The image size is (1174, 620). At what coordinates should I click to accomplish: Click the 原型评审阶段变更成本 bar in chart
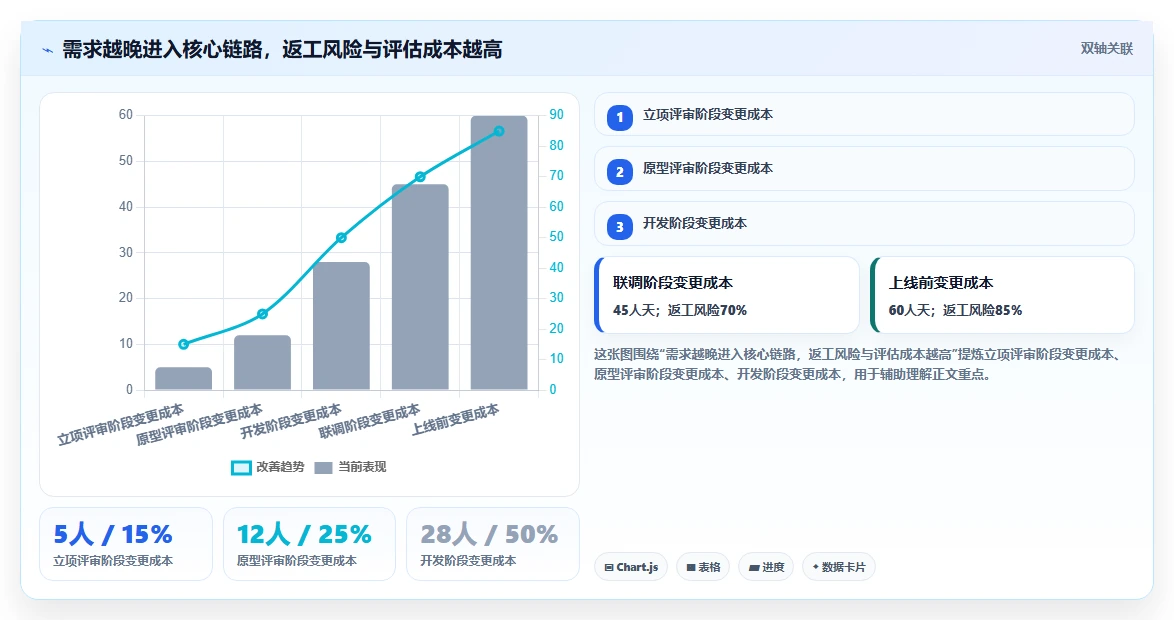[262, 362]
